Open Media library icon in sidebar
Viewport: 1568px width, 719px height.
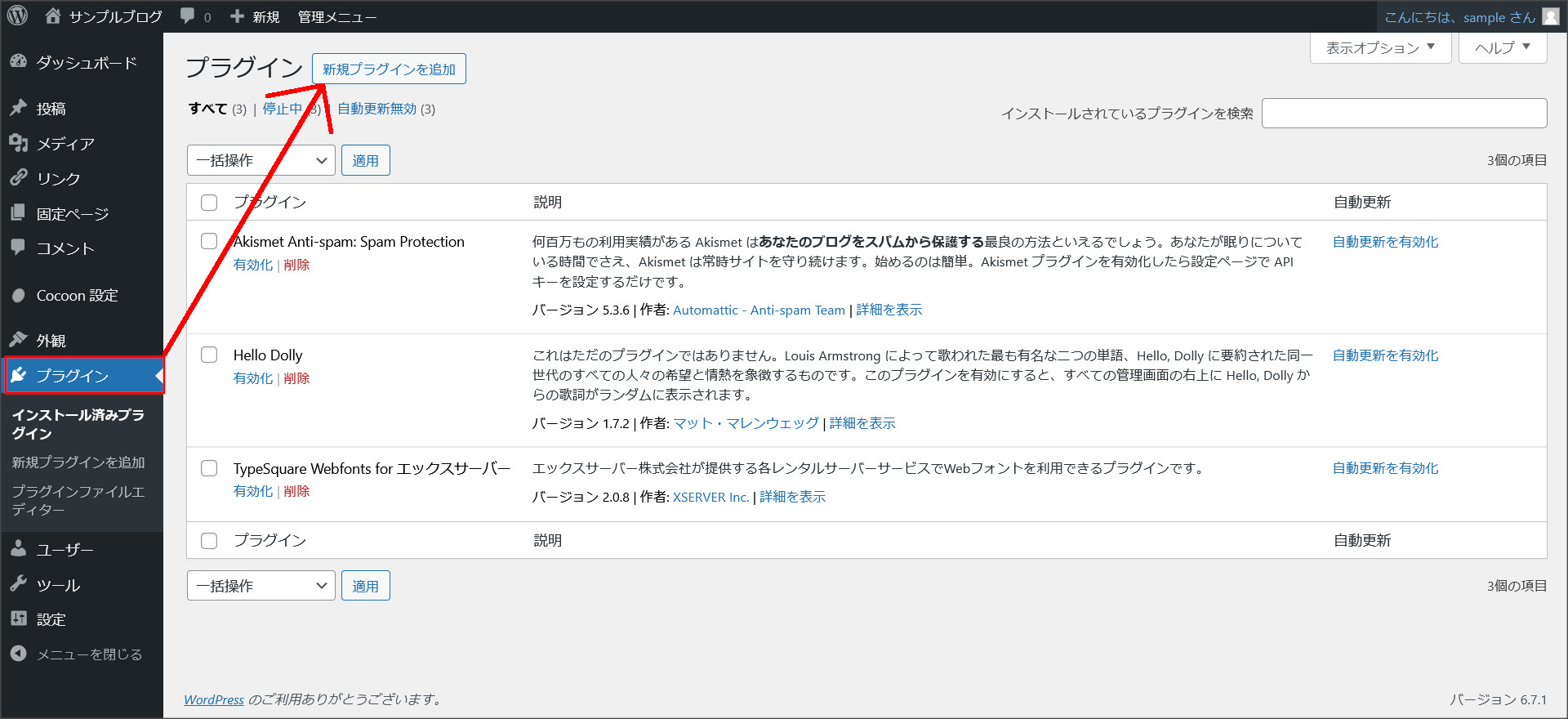click(19, 143)
